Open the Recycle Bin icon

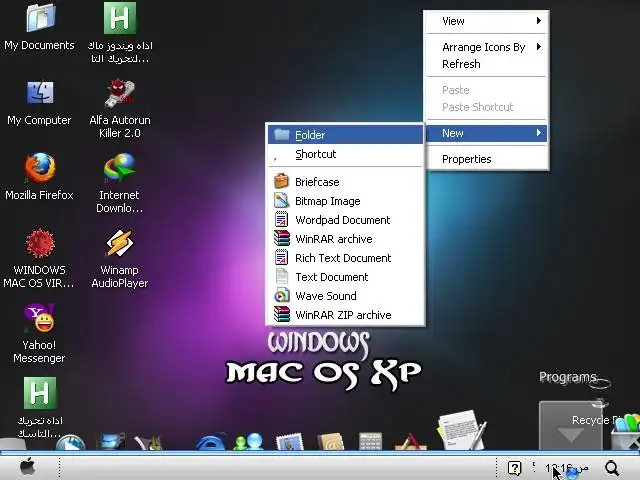[x=625, y=433]
